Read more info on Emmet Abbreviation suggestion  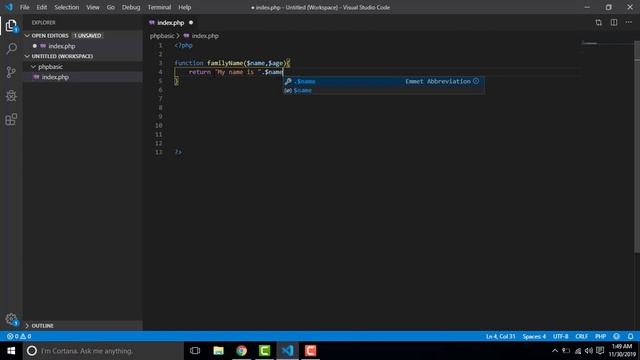476,81
